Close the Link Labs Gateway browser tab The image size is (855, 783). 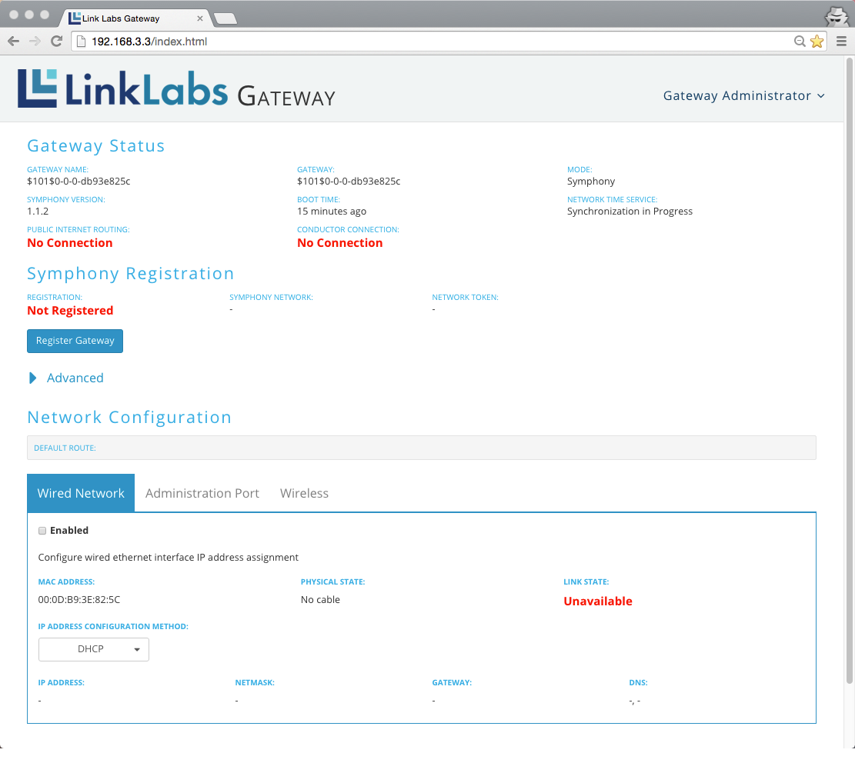click(201, 18)
